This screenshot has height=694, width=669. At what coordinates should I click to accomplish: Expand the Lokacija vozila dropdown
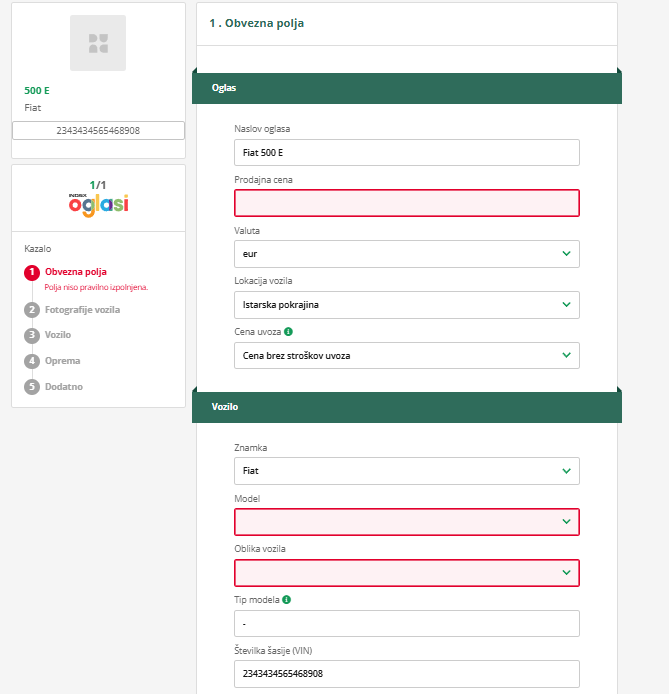coord(407,305)
